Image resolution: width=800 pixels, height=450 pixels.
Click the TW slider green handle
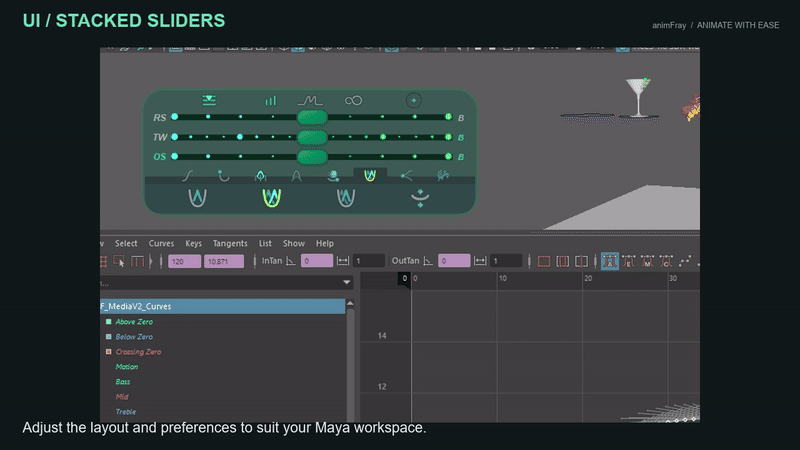click(312, 137)
